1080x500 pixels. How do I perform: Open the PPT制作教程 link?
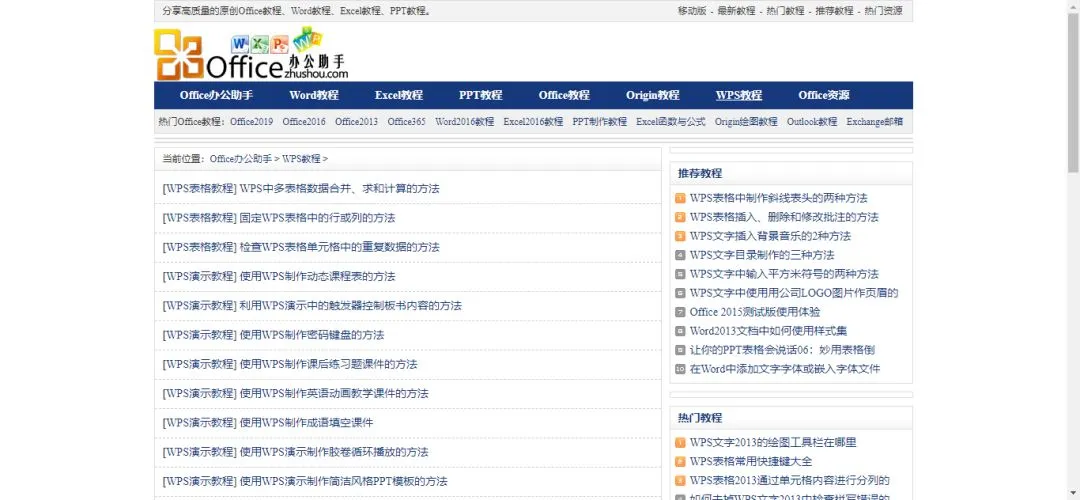click(599, 122)
